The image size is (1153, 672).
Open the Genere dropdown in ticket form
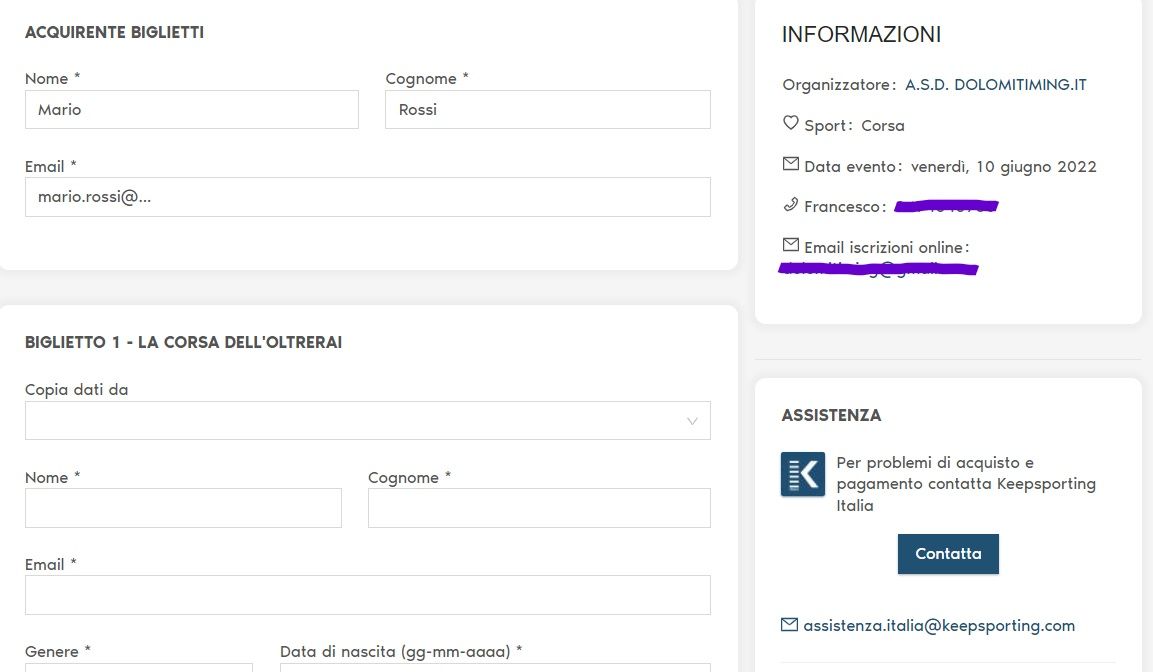(138, 667)
